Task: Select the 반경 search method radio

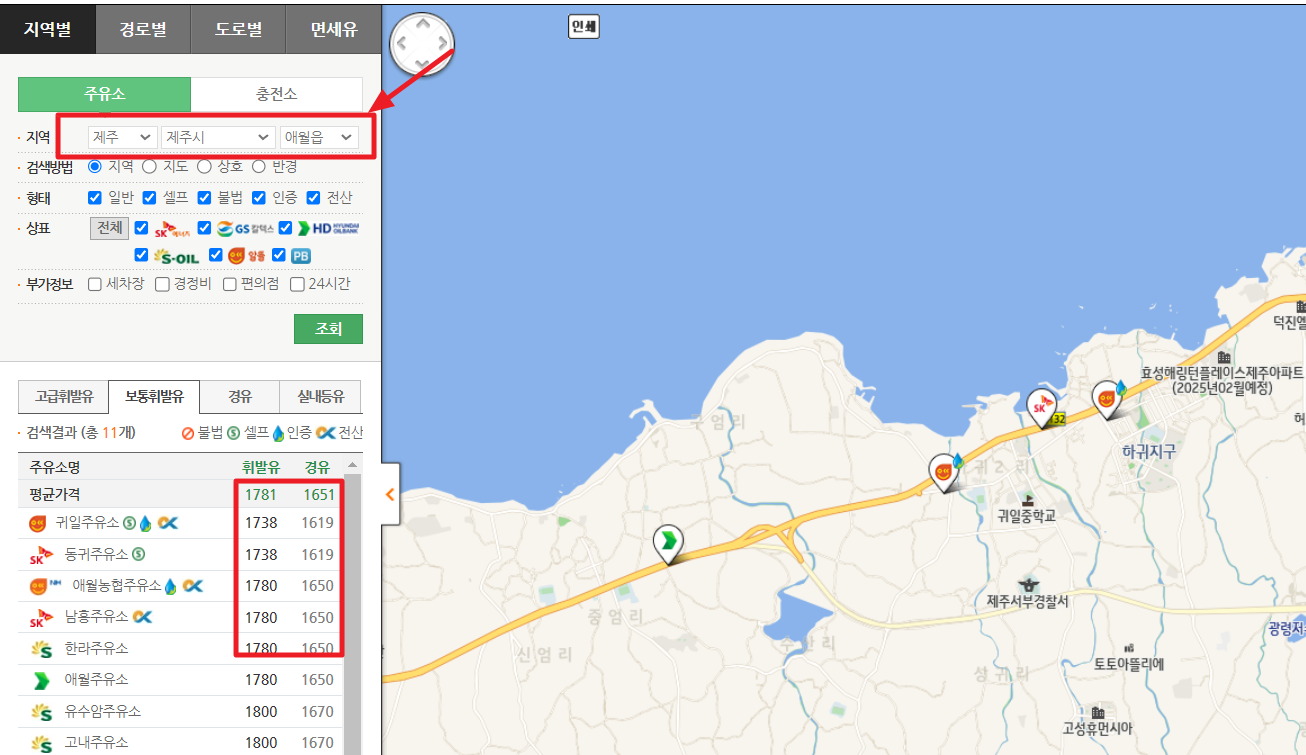Action: tap(258, 166)
